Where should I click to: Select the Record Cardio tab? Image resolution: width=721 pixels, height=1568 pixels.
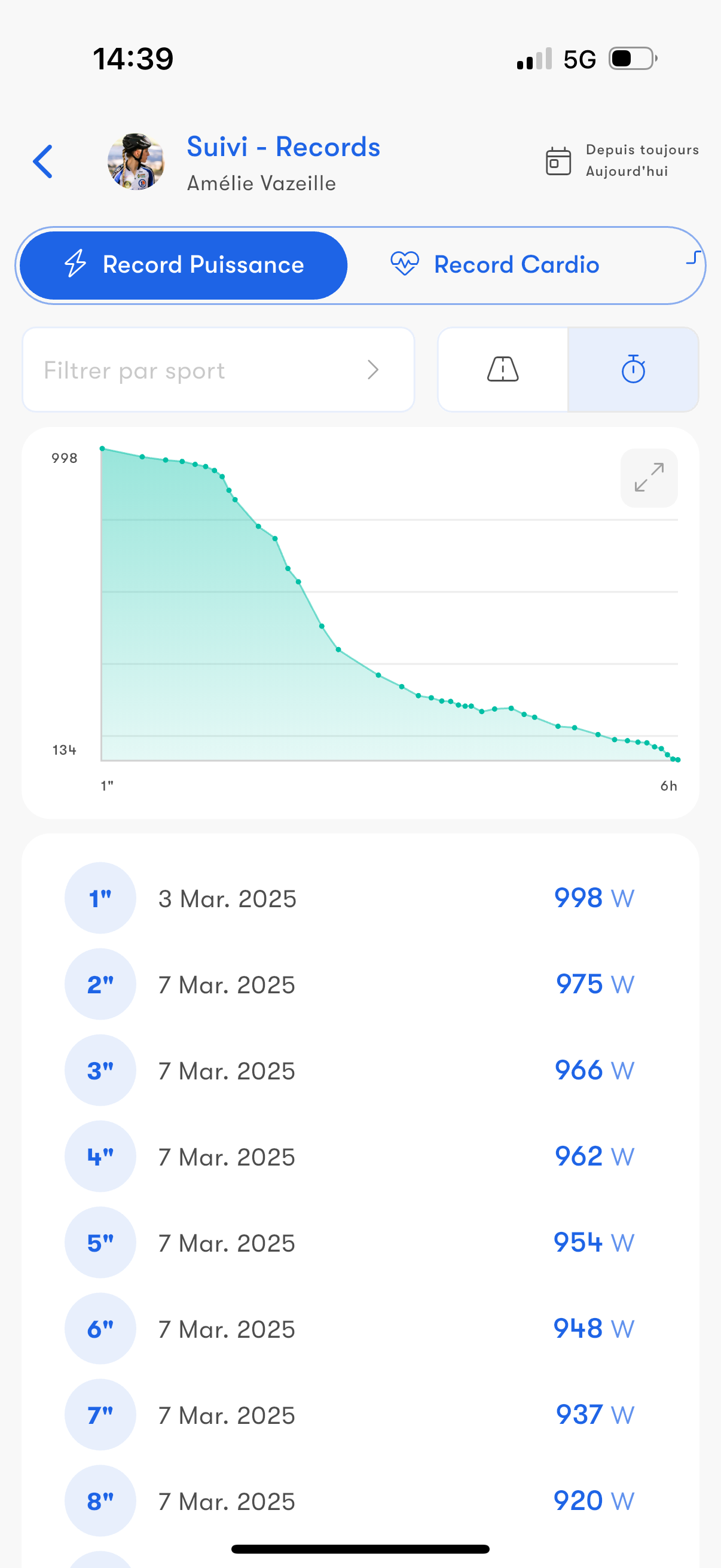click(494, 266)
